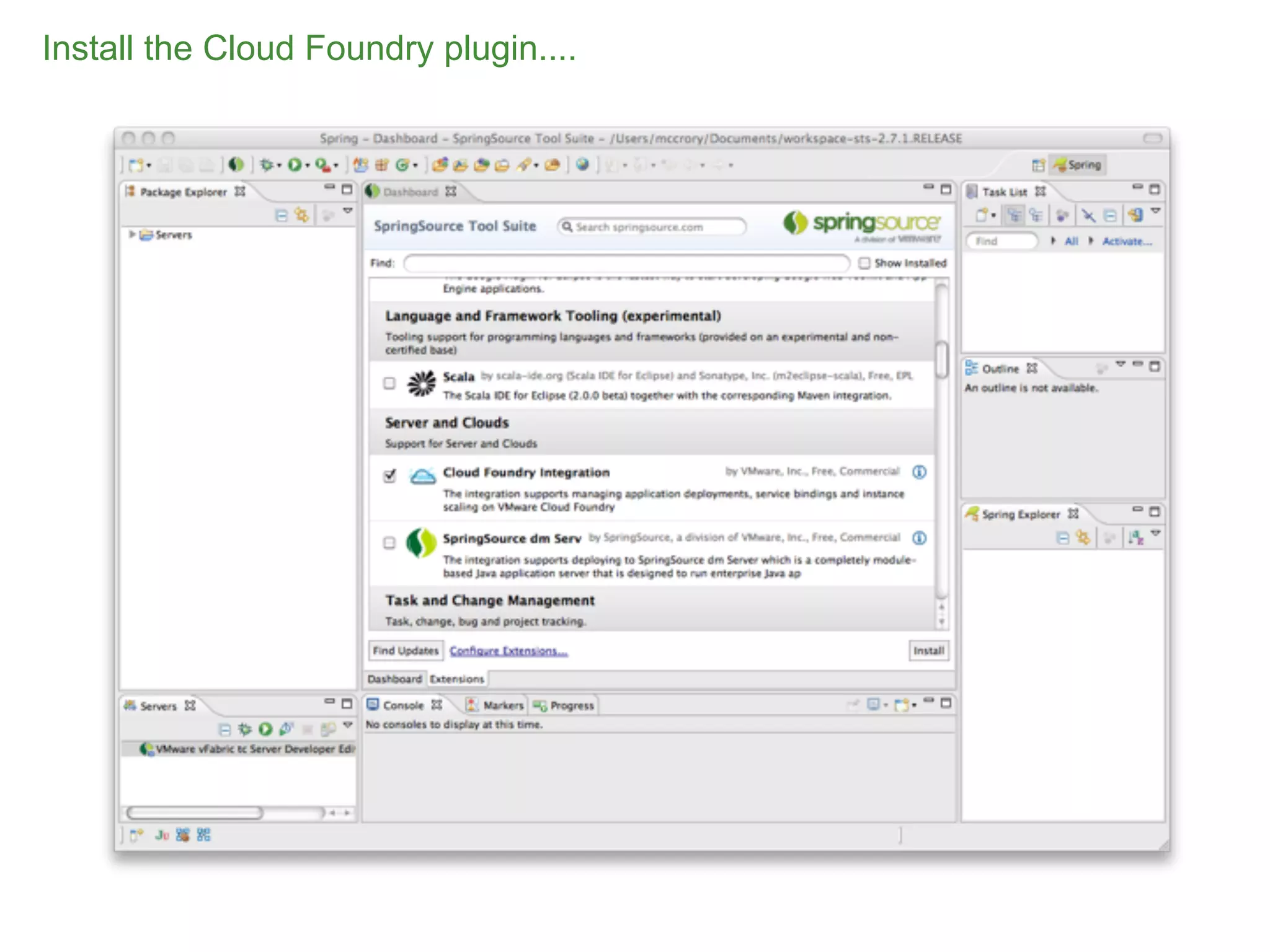Open the Debug button dropdown arrow
This screenshot has width=1270, height=952.
click(x=279, y=165)
